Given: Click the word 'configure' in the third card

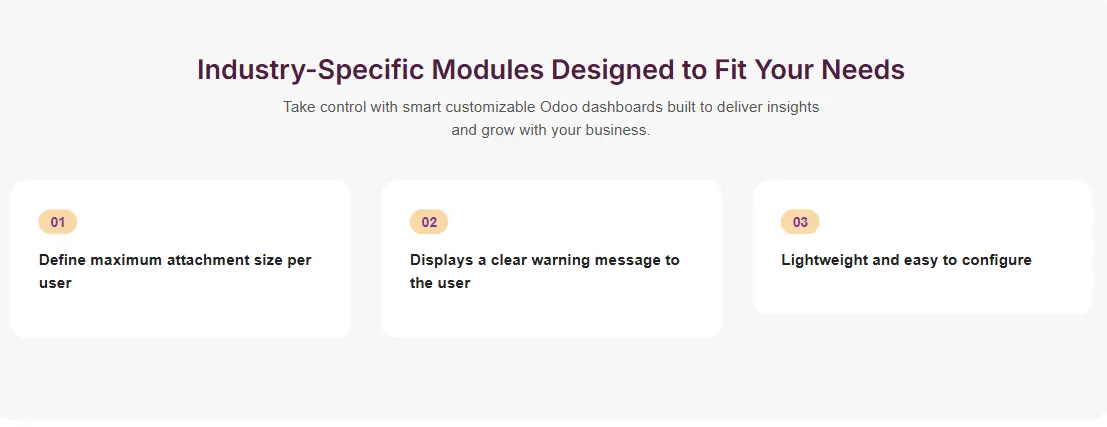Looking at the screenshot, I should (996, 260).
